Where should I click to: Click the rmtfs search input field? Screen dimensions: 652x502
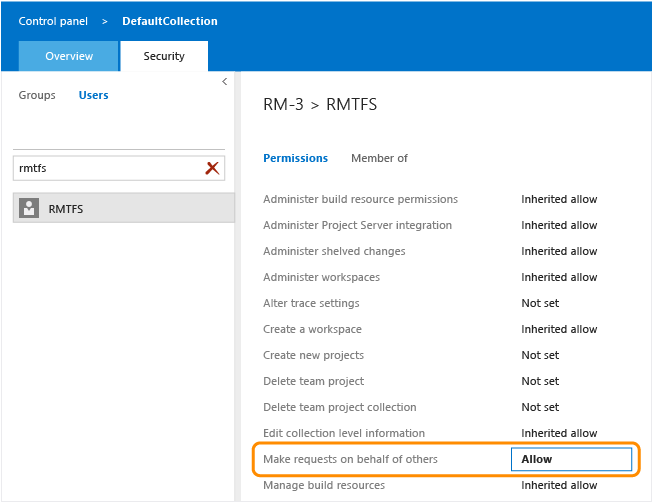click(105, 168)
